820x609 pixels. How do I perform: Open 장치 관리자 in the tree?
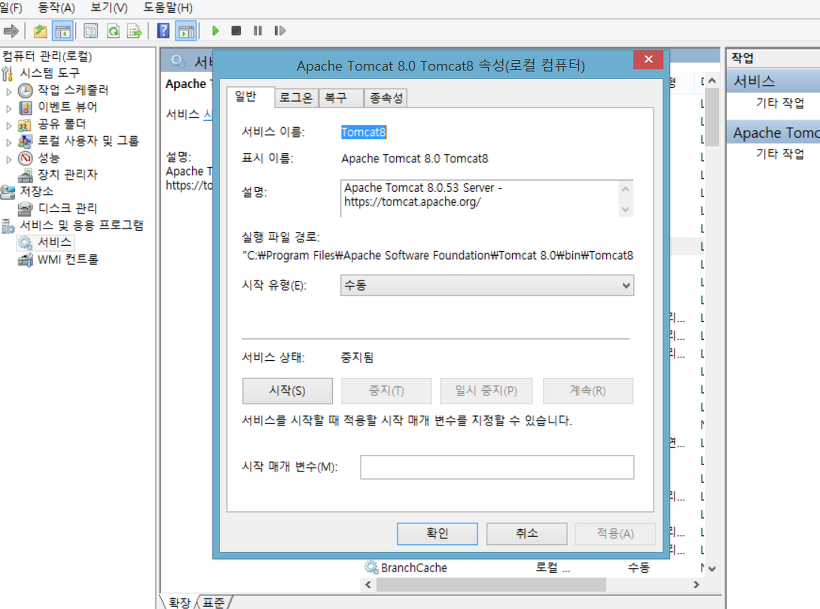67,175
